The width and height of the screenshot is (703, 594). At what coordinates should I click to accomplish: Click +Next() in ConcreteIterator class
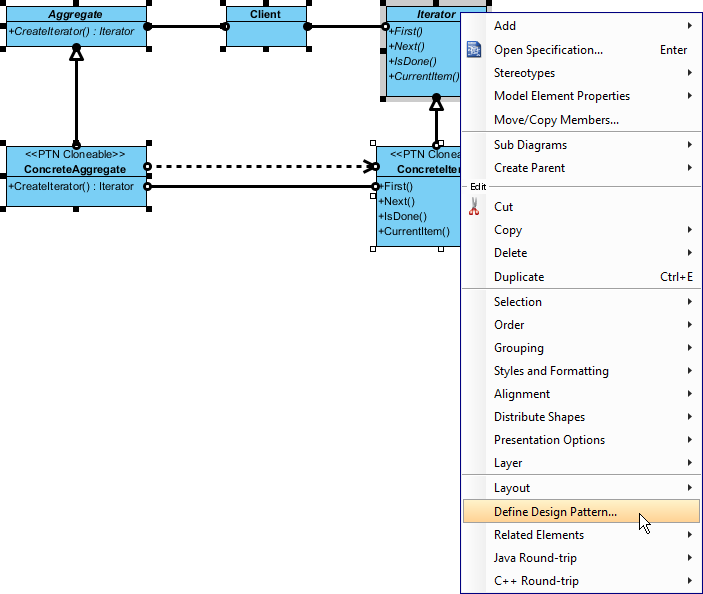397,201
